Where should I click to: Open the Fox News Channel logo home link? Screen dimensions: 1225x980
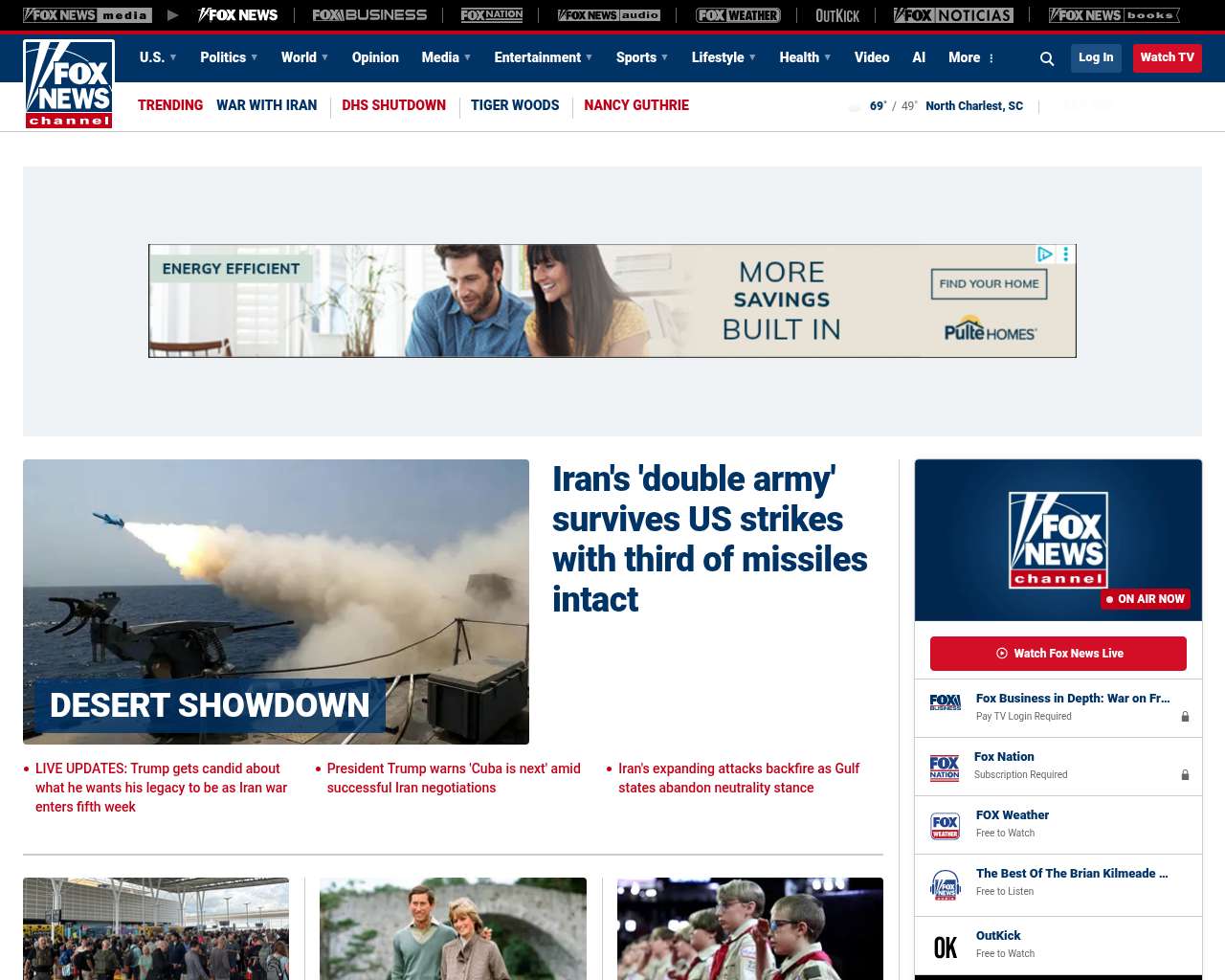coord(69,83)
